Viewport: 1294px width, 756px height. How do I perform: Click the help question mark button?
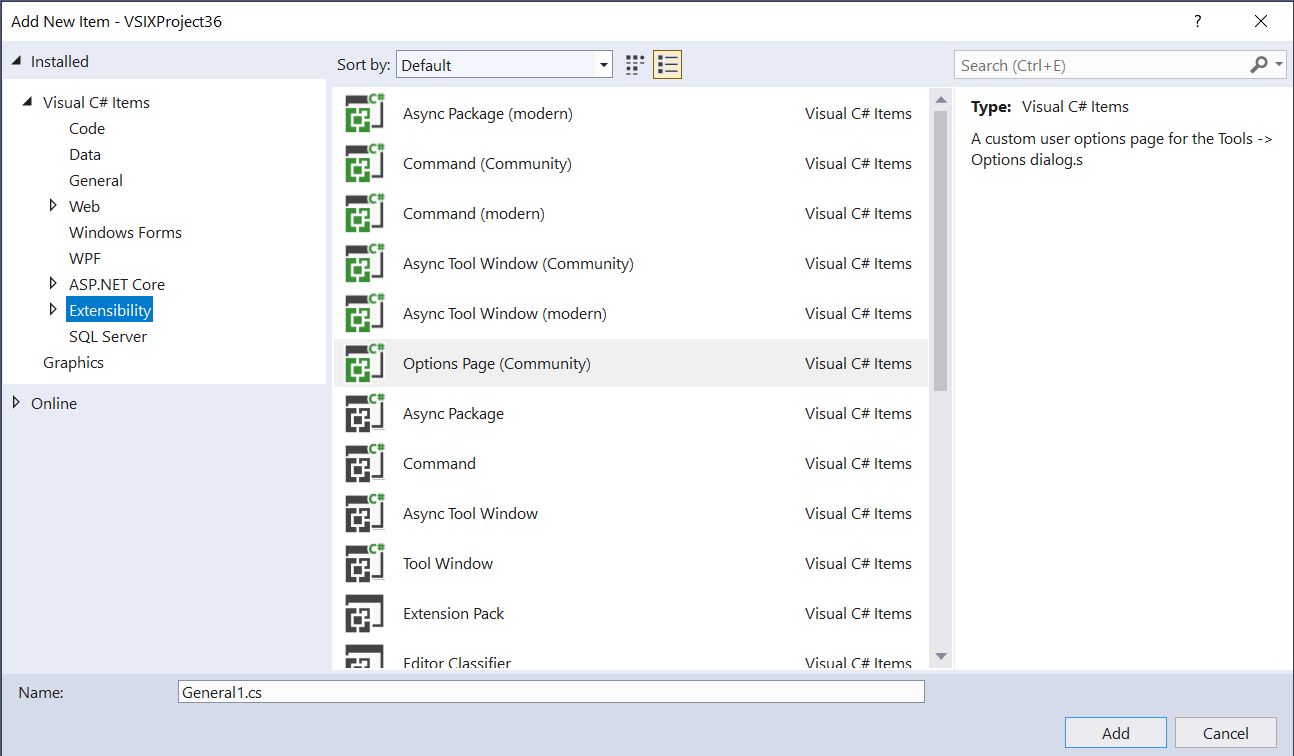click(1198, 21)
